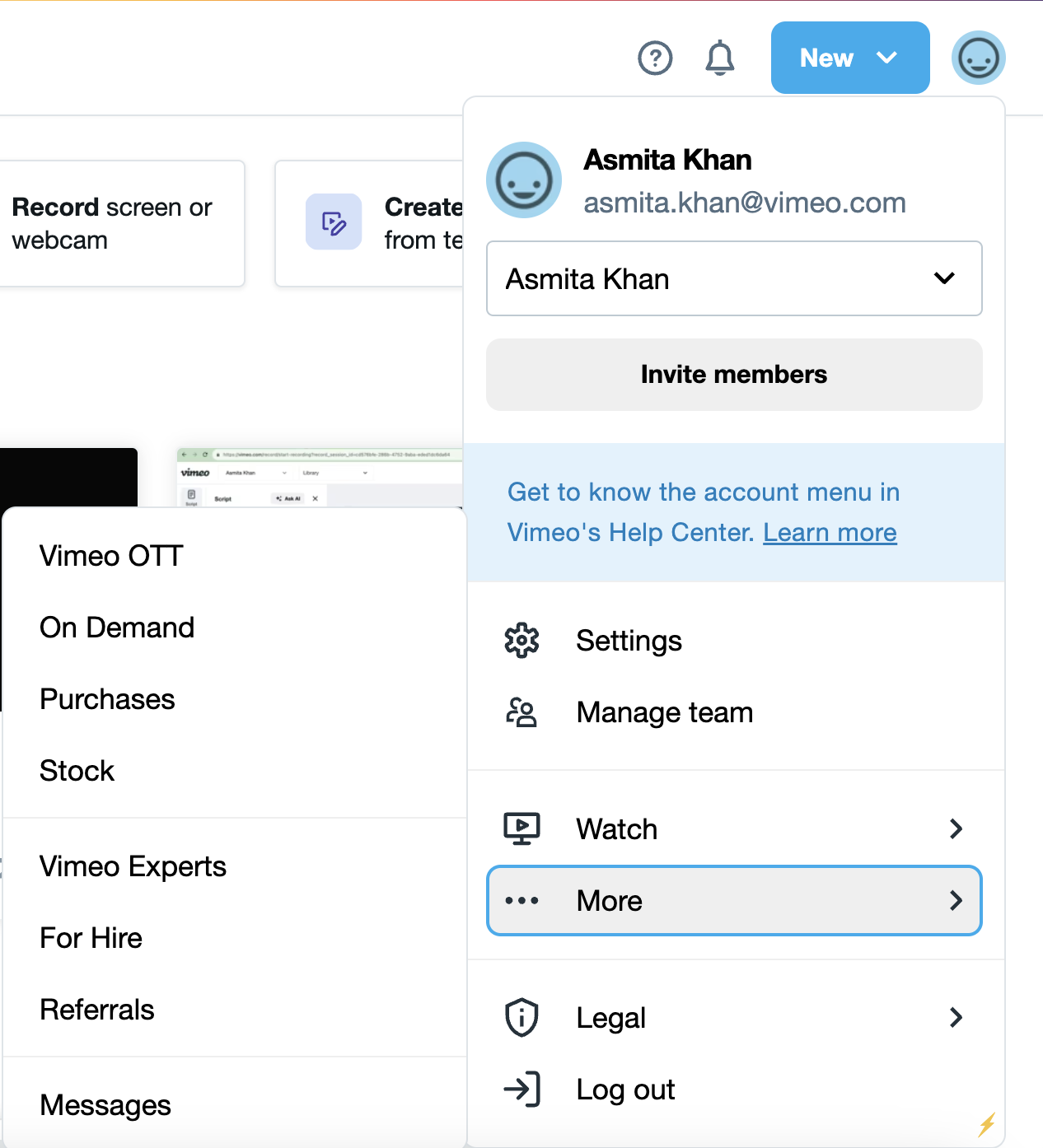Click the Watch monitor icon

[x=521, y=828]
